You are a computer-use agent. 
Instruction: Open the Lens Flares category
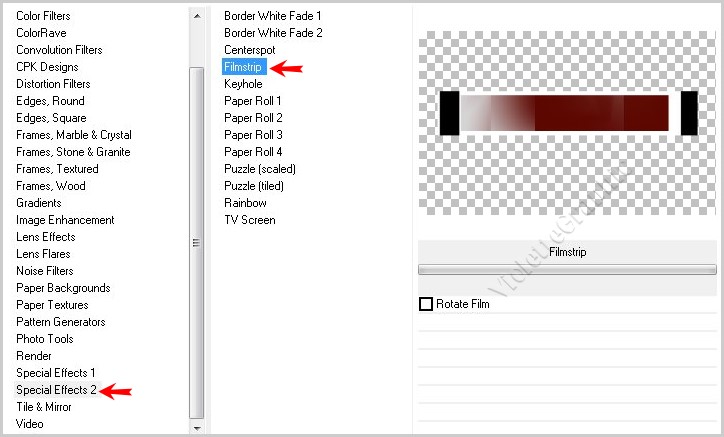45,254
